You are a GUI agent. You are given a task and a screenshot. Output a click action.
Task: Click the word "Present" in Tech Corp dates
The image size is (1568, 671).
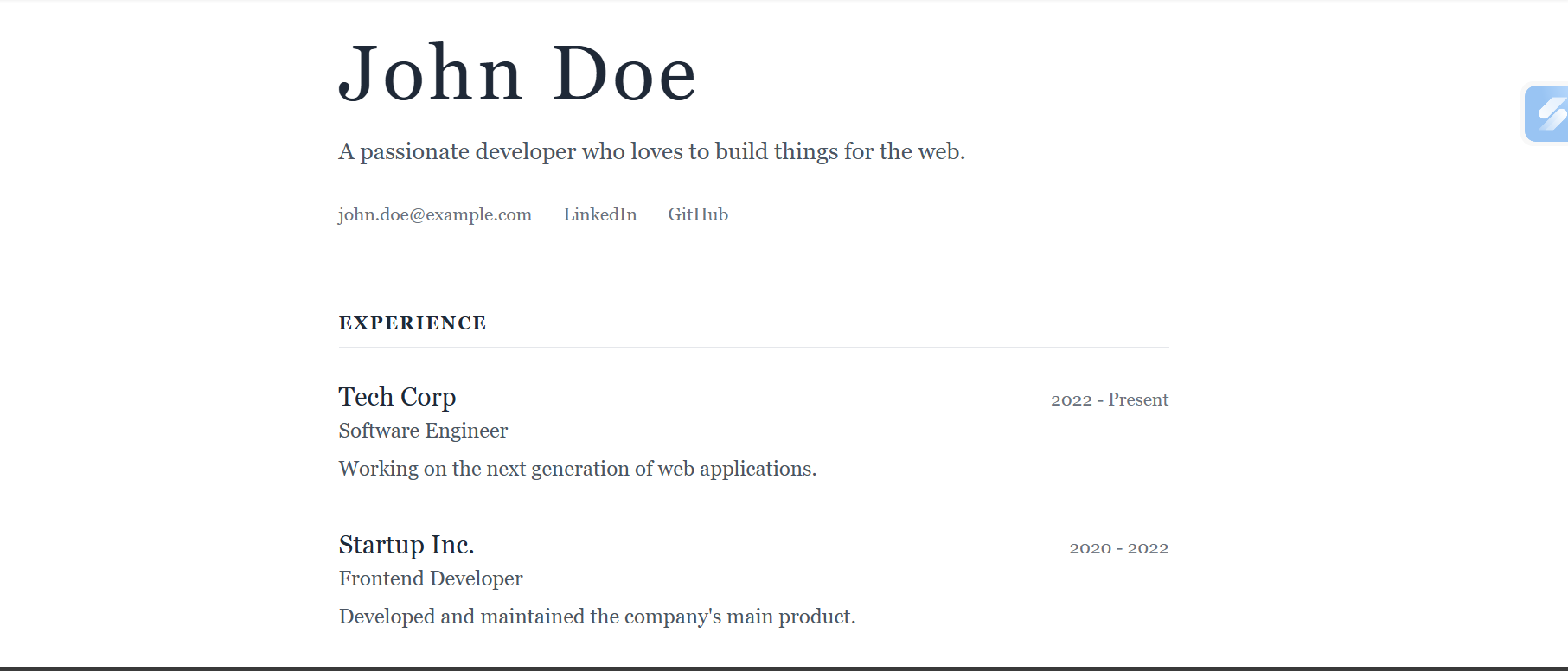pyautogui.click(x=1137, y=399)
